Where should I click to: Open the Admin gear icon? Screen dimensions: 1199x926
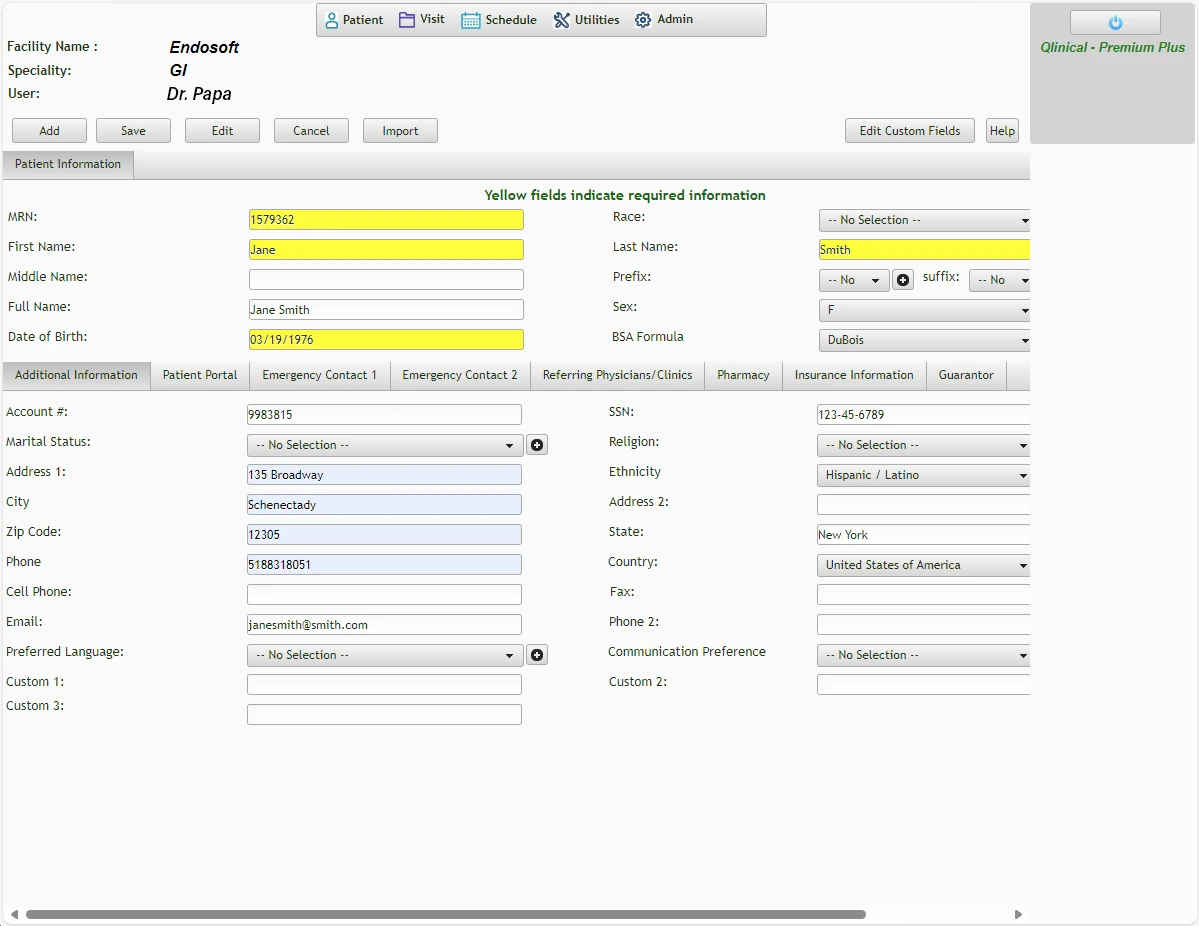pyautogui.click(x=642, y=19)
